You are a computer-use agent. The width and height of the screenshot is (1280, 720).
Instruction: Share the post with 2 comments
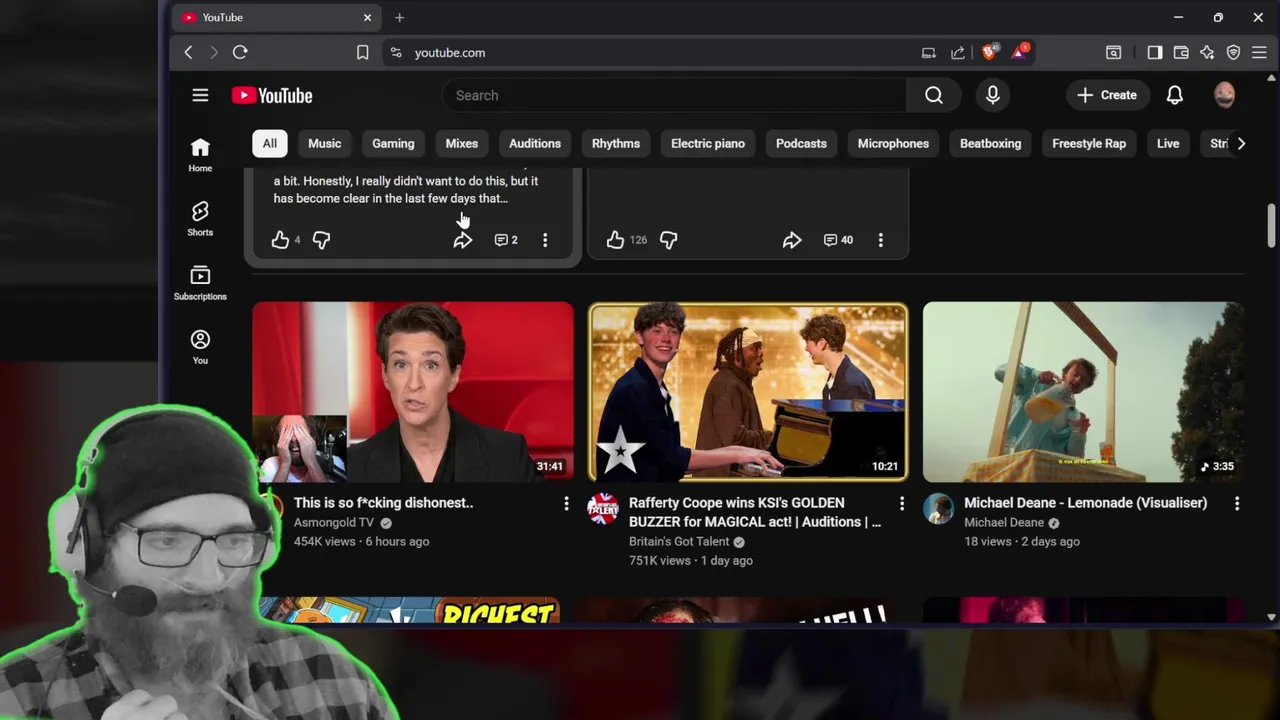pyautogui.click(x=462, y=240)
